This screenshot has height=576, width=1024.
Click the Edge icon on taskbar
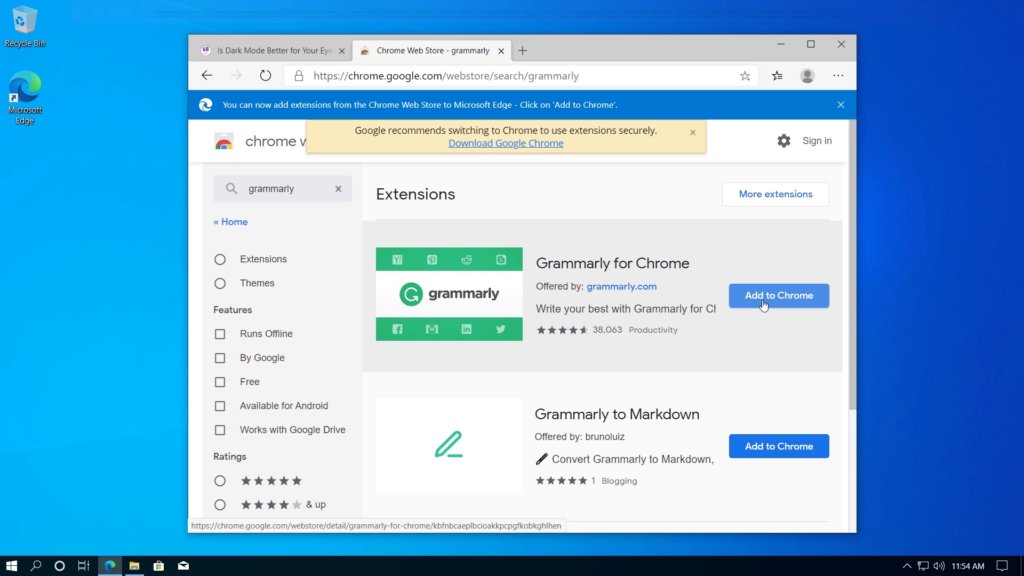[110, 566]
